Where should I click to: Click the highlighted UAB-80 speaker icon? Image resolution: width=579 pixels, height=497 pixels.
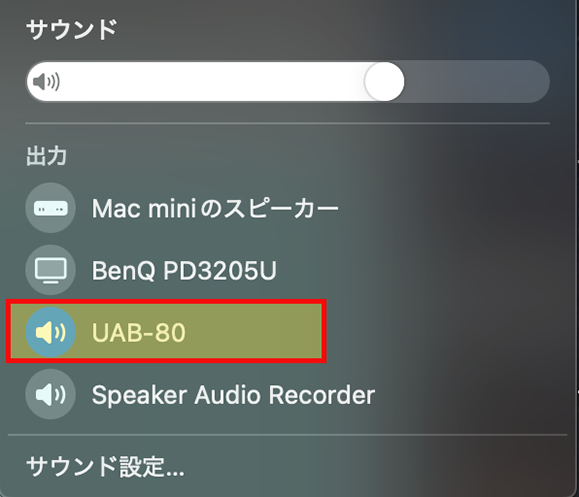click(51, 332)
